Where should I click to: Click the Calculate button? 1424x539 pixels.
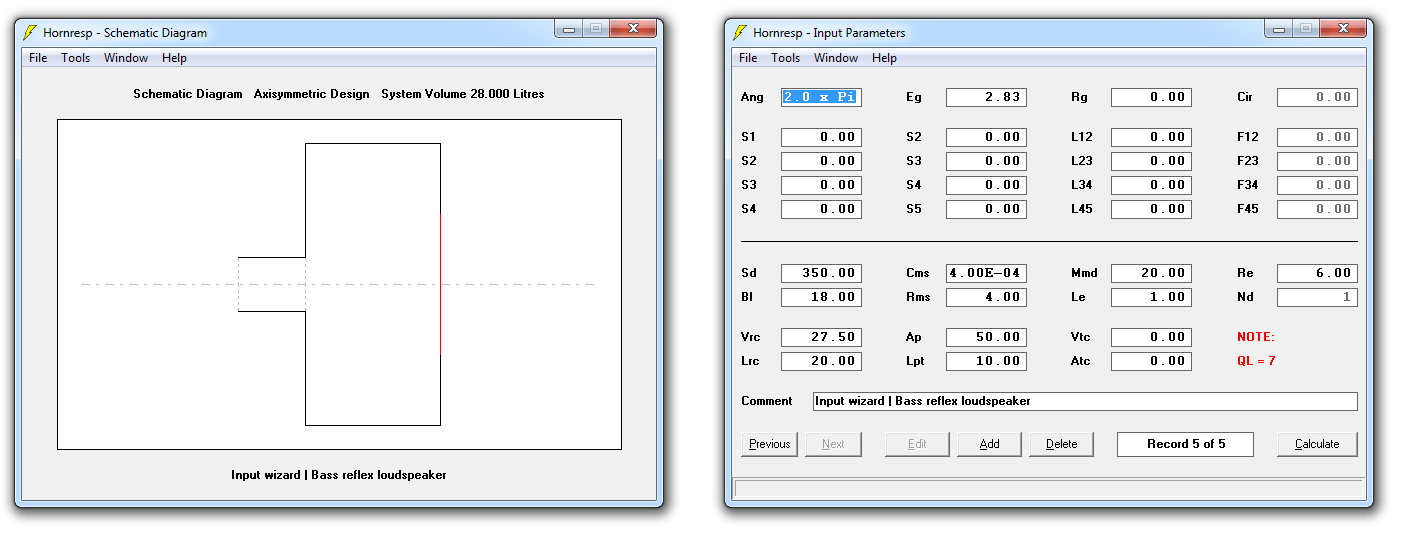point(1317,444)
